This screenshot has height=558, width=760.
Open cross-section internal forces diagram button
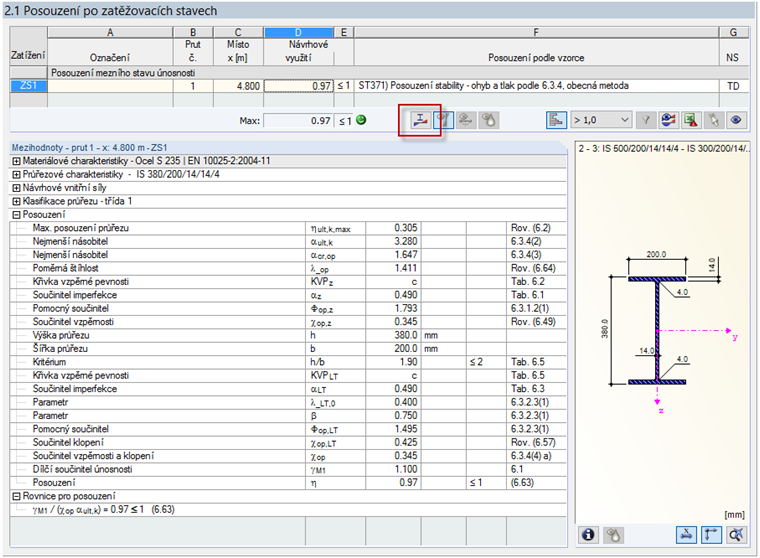[420, 120]
